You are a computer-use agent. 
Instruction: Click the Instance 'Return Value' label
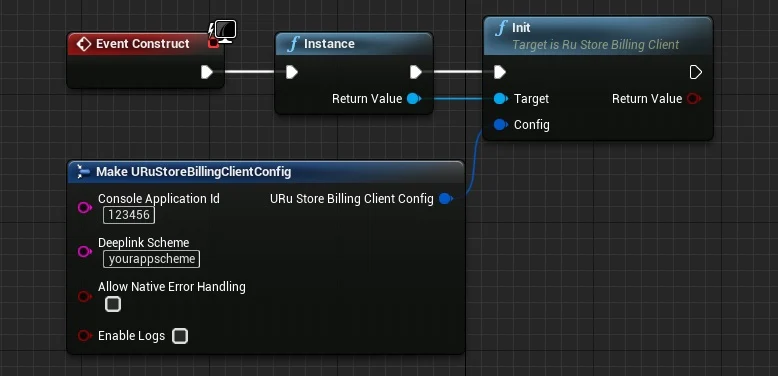(367, 99)
